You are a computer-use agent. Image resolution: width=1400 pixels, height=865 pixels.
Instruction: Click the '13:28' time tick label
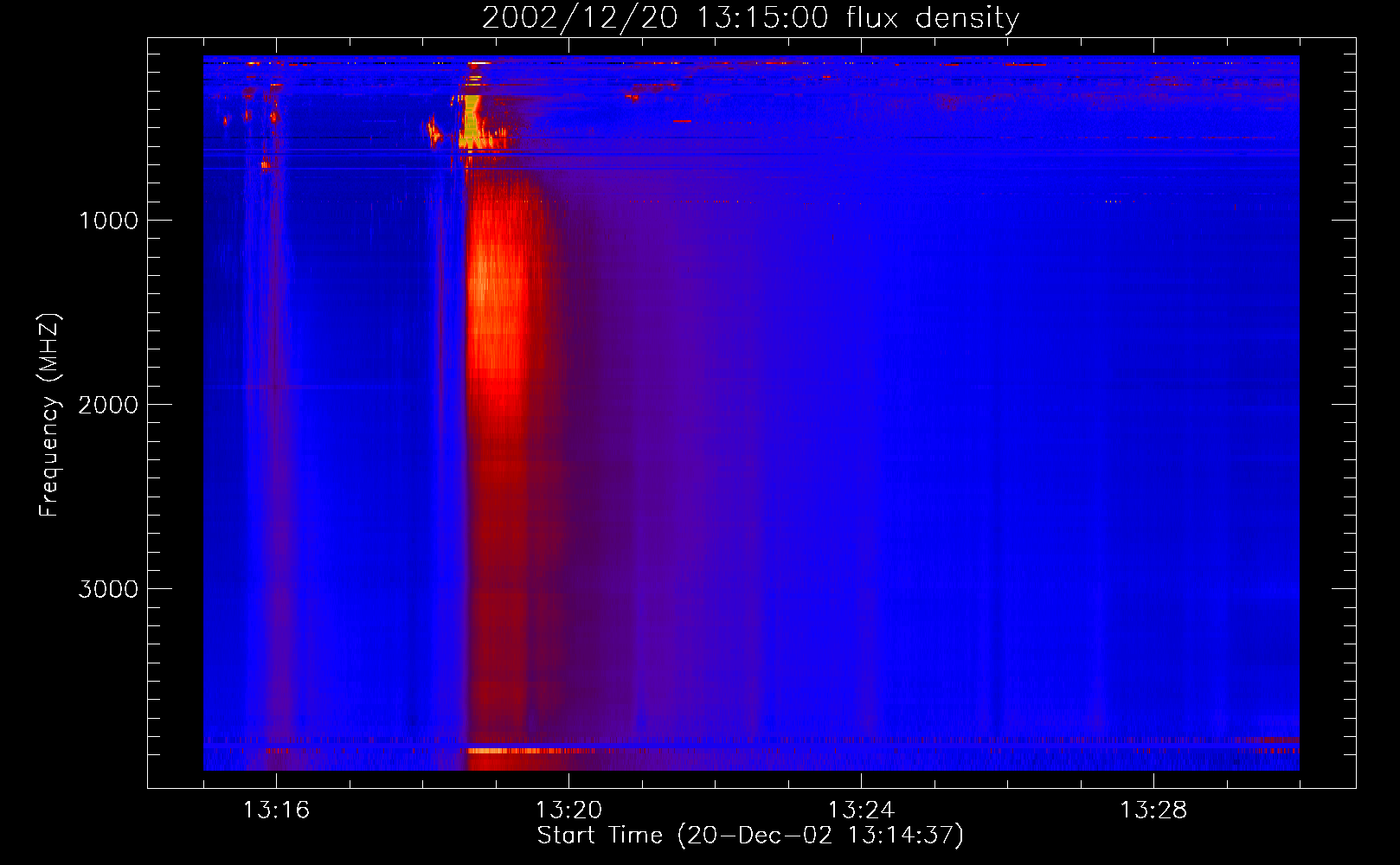point(1153,811)
